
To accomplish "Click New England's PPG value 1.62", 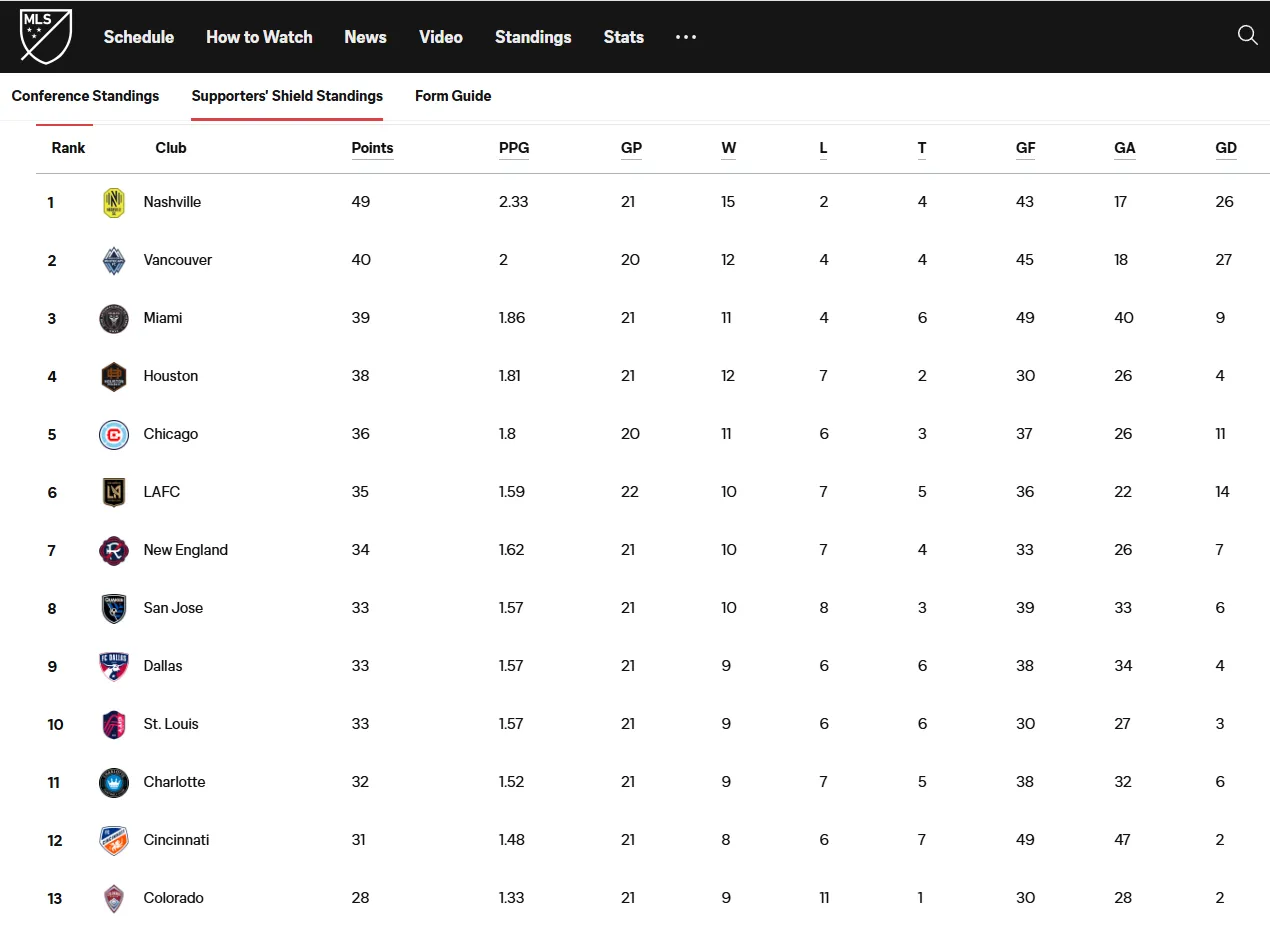I will click(x=512, y=550).
